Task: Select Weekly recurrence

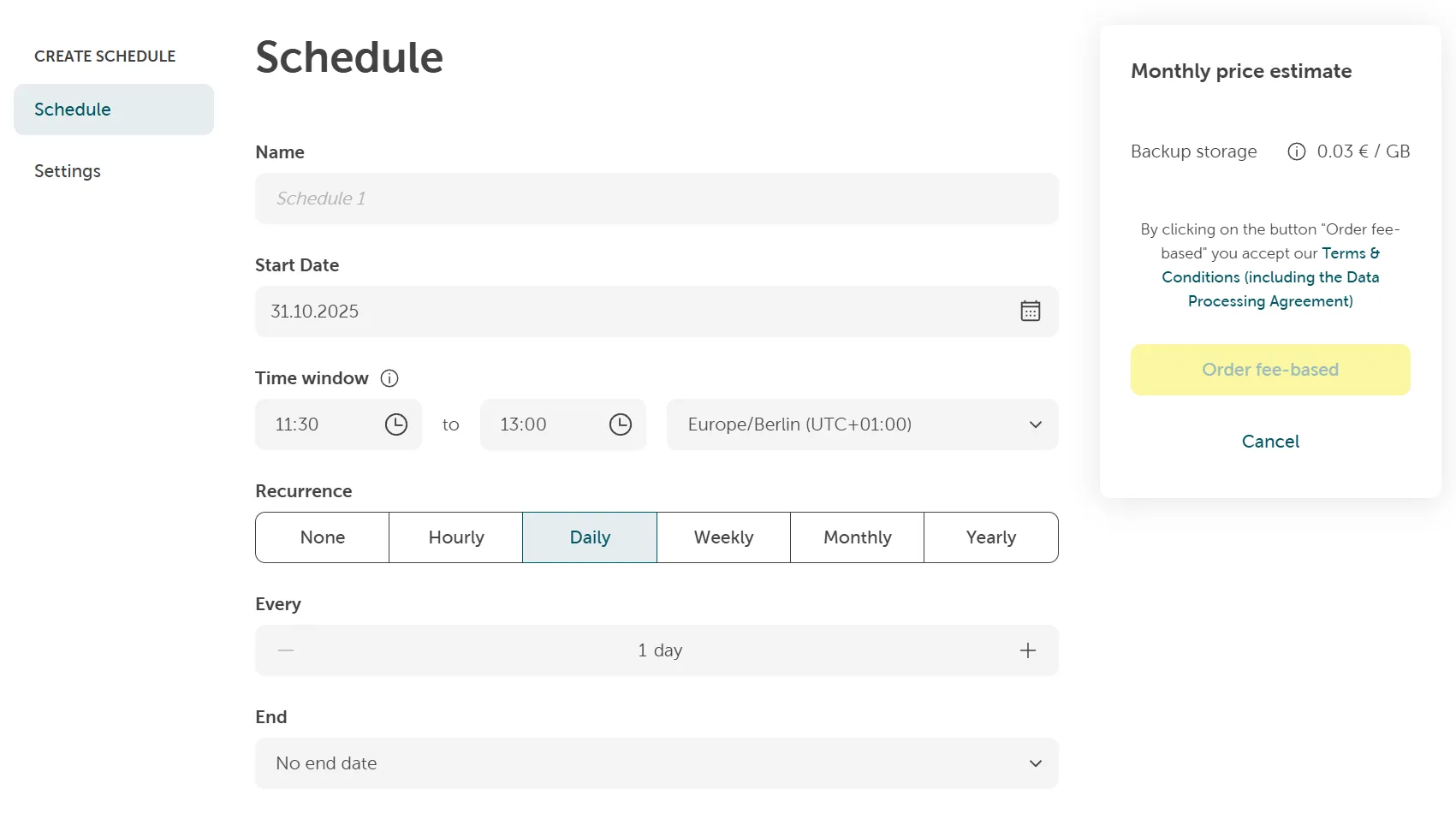Action: [x=722, y=537]
